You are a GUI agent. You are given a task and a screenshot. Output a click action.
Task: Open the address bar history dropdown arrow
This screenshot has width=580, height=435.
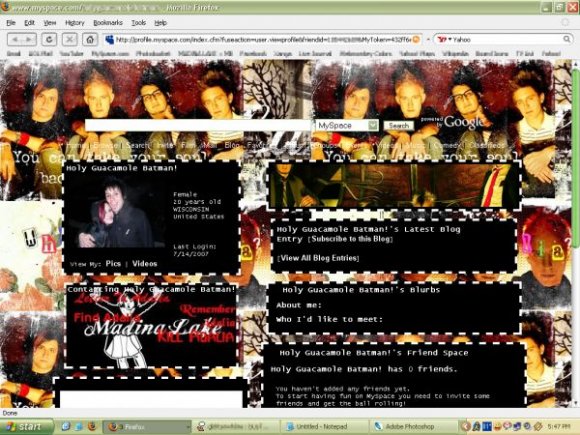coord(428,39)
